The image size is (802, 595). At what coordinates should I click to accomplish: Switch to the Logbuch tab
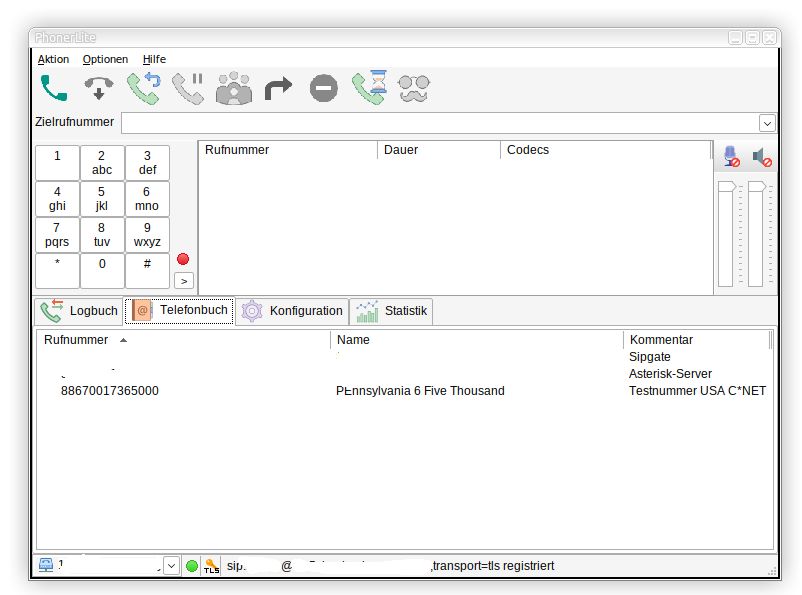coord(79,311)
